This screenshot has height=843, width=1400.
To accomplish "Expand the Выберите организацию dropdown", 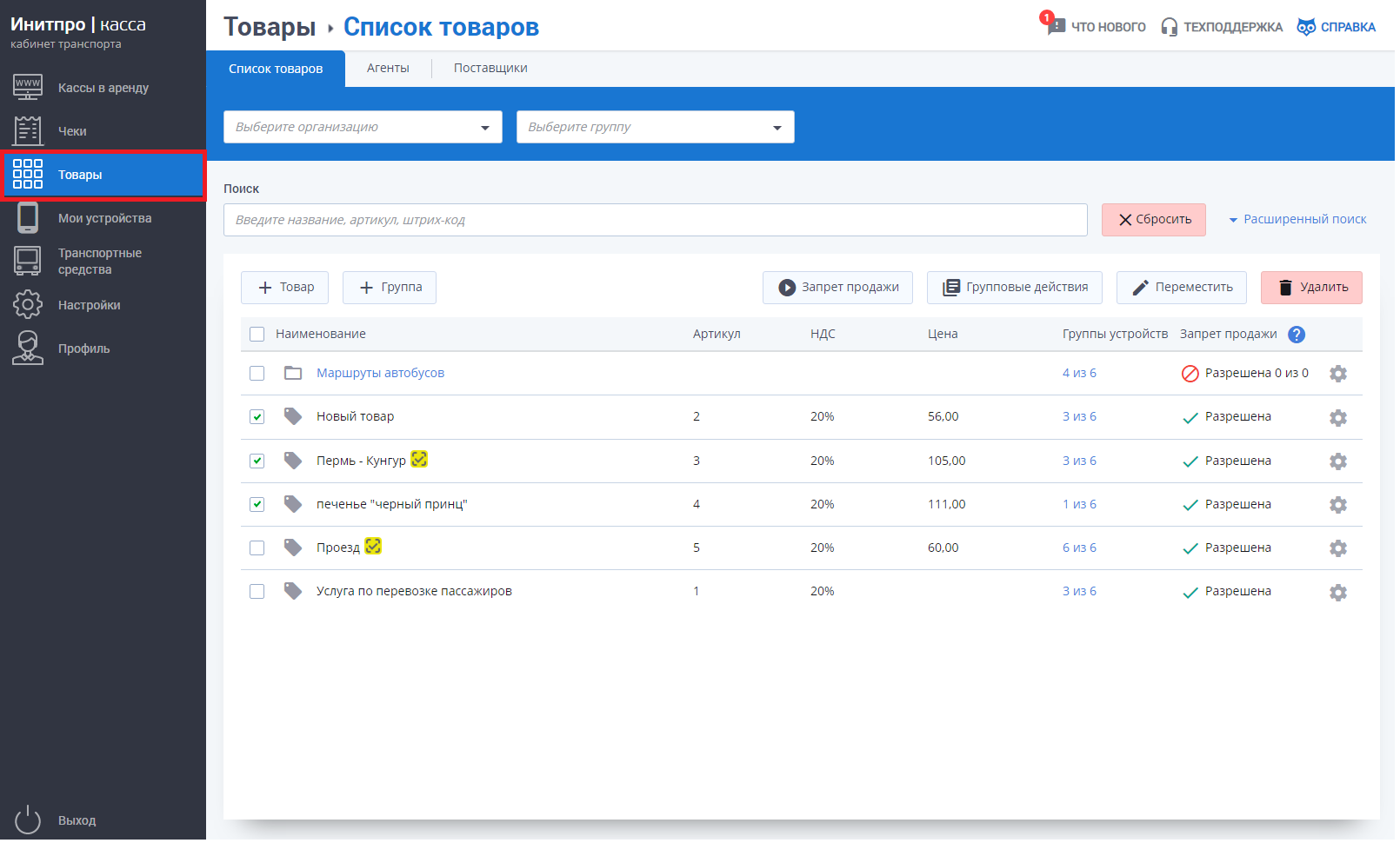I will click(x=363, y=128).
